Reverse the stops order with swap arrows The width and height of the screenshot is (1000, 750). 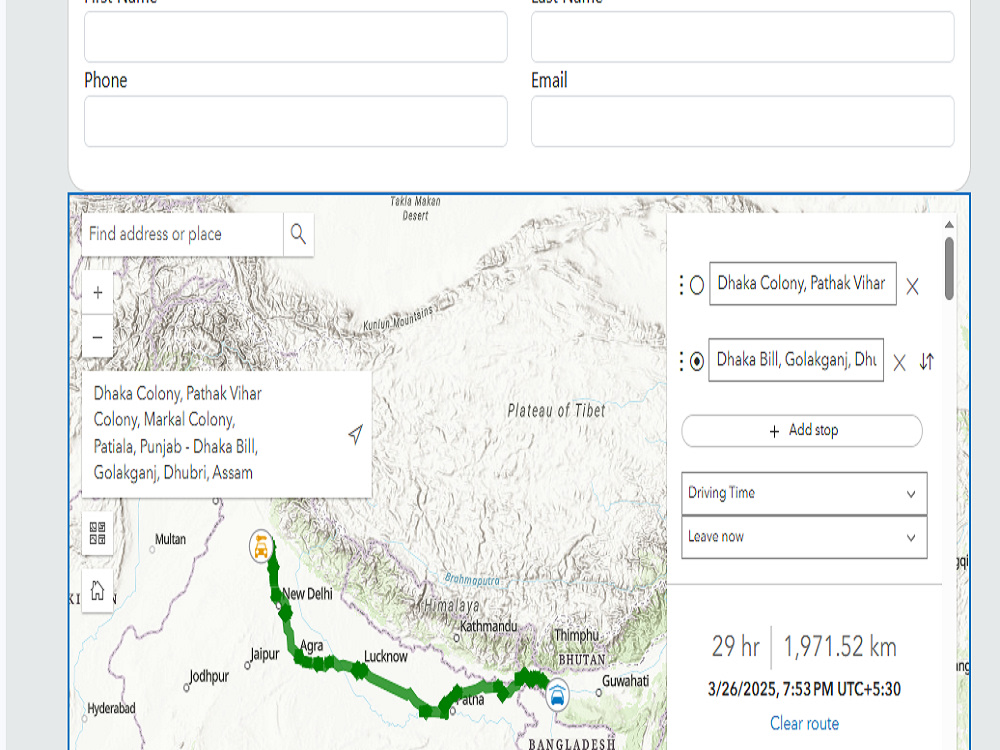point(927,362)
